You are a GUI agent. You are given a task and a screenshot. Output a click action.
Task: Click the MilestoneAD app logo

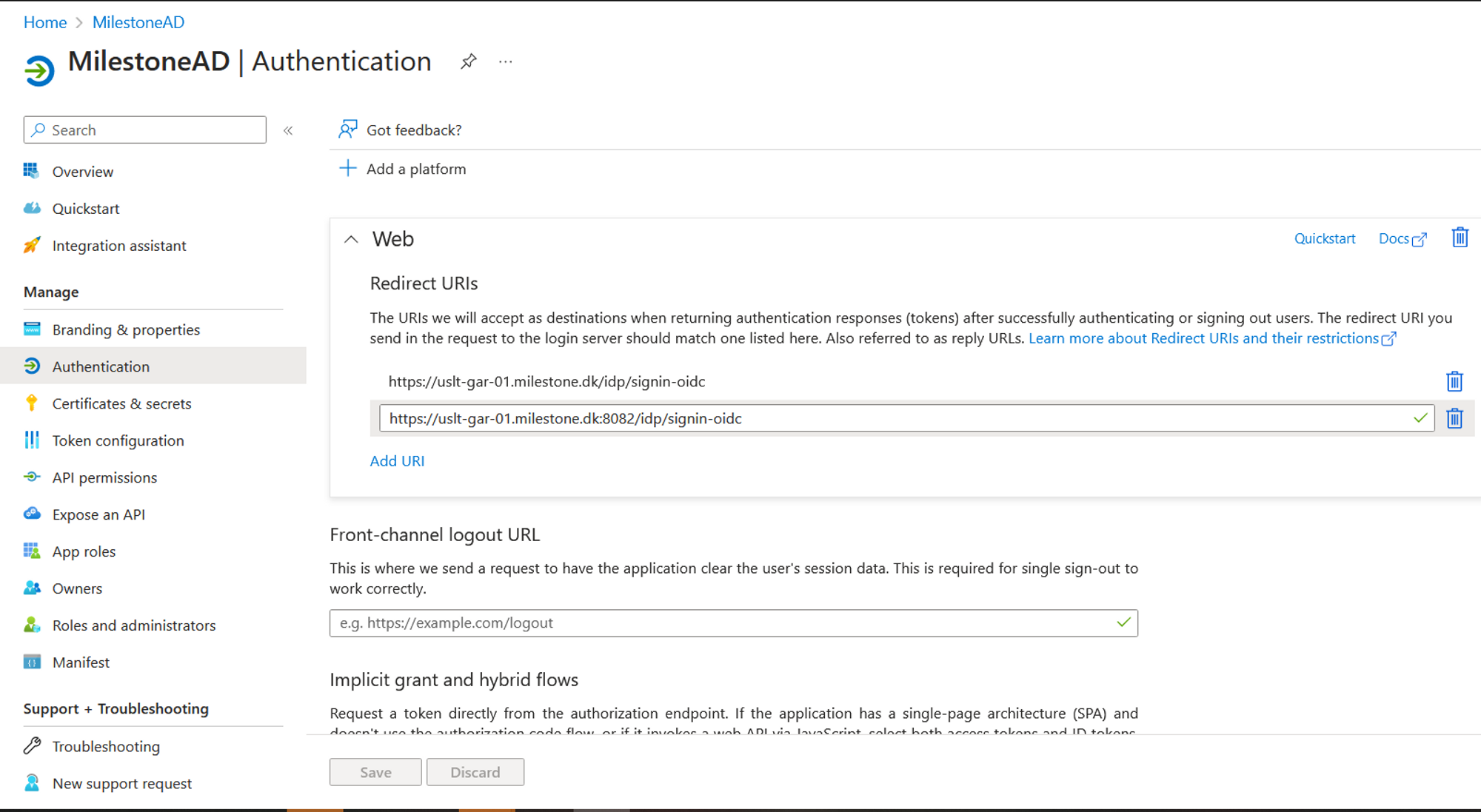tap(40, 70)
